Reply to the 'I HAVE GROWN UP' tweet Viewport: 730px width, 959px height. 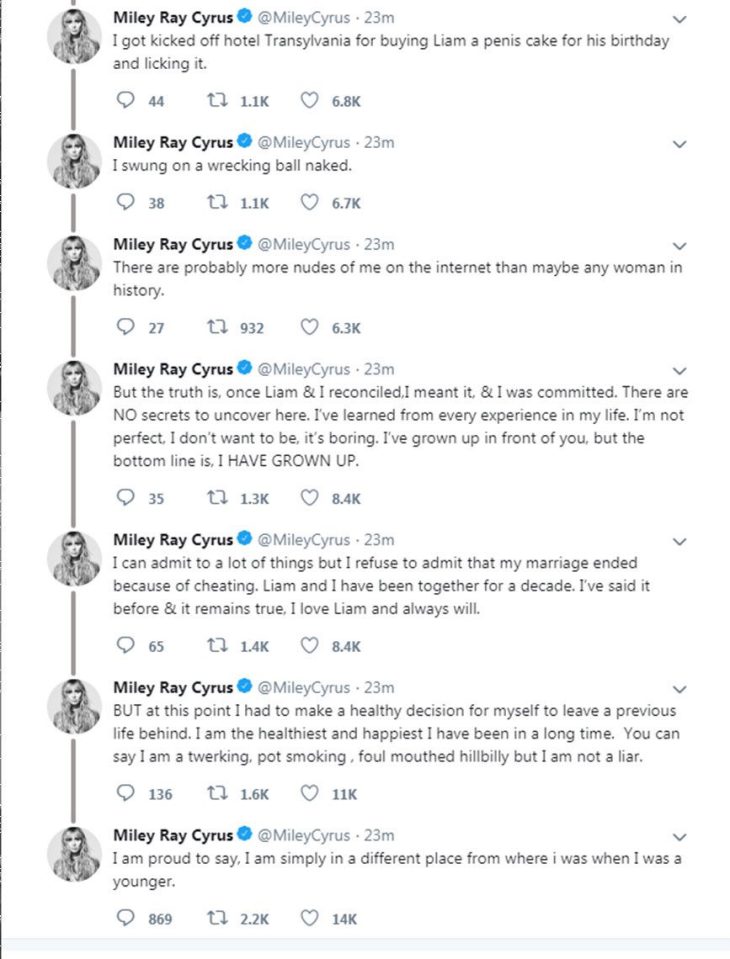(x=125, y=498)
